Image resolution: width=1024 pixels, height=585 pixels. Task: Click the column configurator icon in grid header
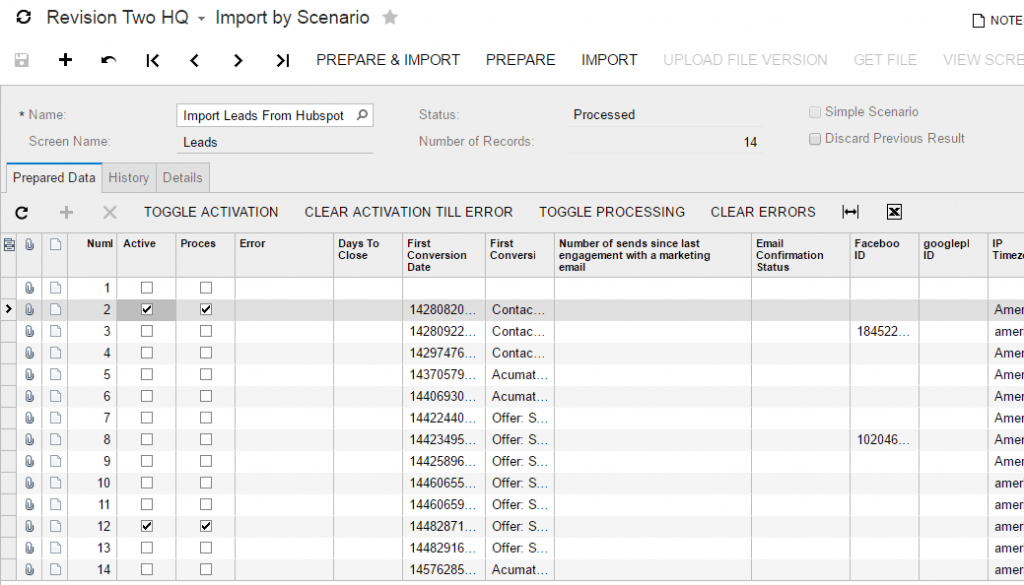tap(9, 245)
